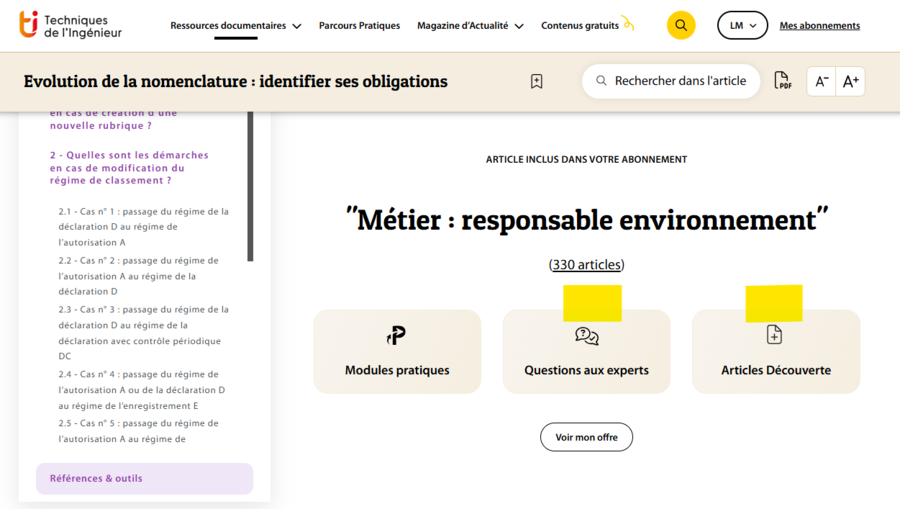Download the article as PDF

pyautogui.click(x=782, y=81)
